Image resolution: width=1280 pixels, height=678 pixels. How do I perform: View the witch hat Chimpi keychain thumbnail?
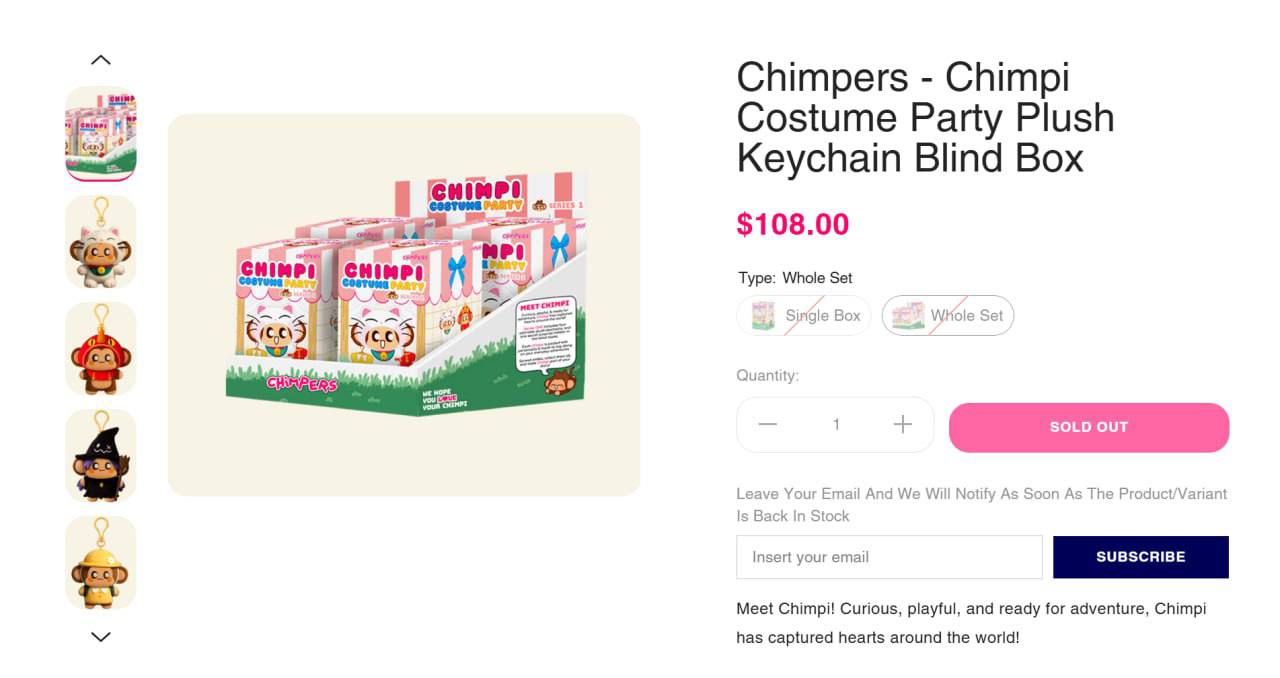pos(100,455)
